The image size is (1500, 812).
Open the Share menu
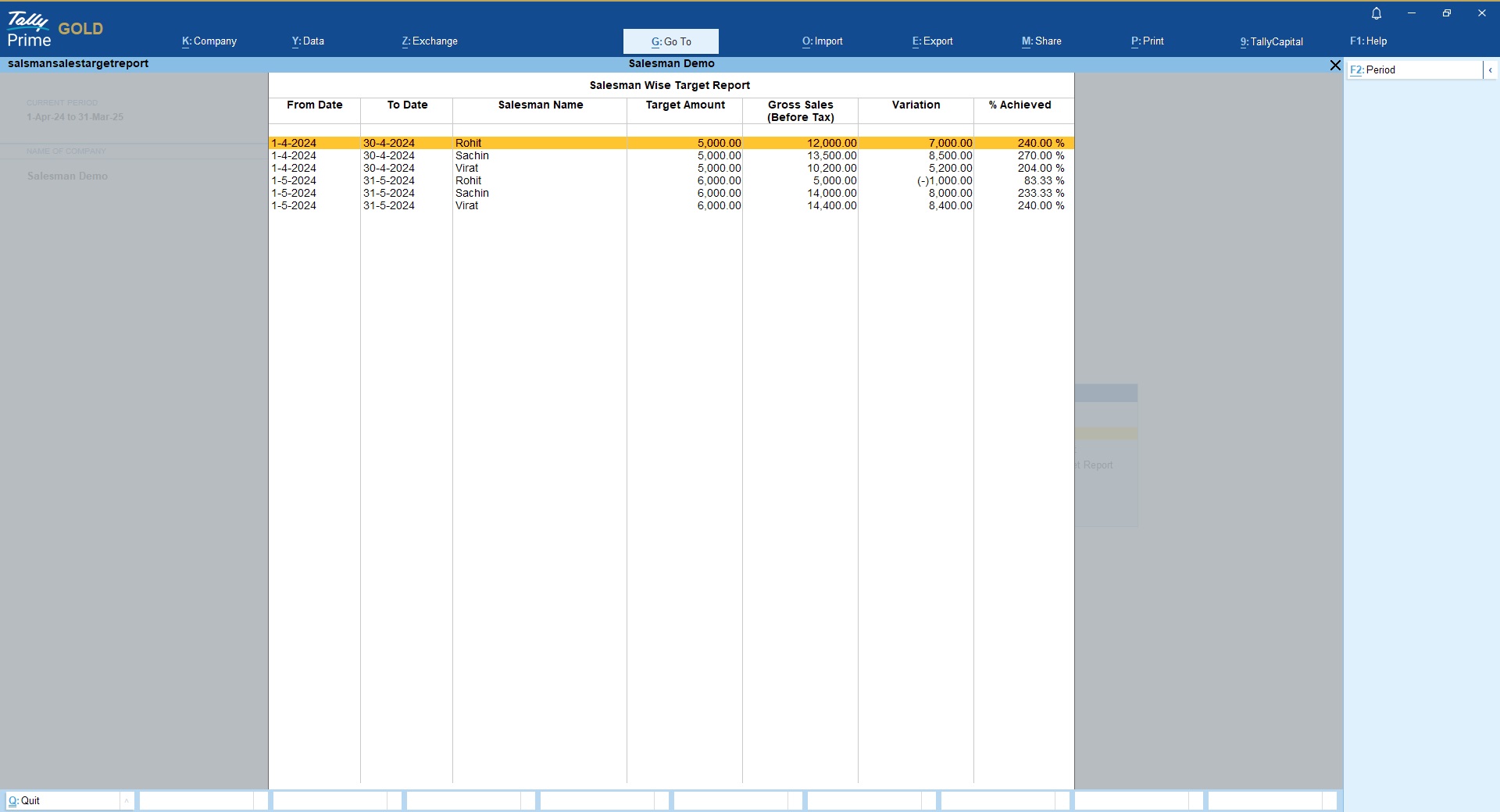[1041, 41]
